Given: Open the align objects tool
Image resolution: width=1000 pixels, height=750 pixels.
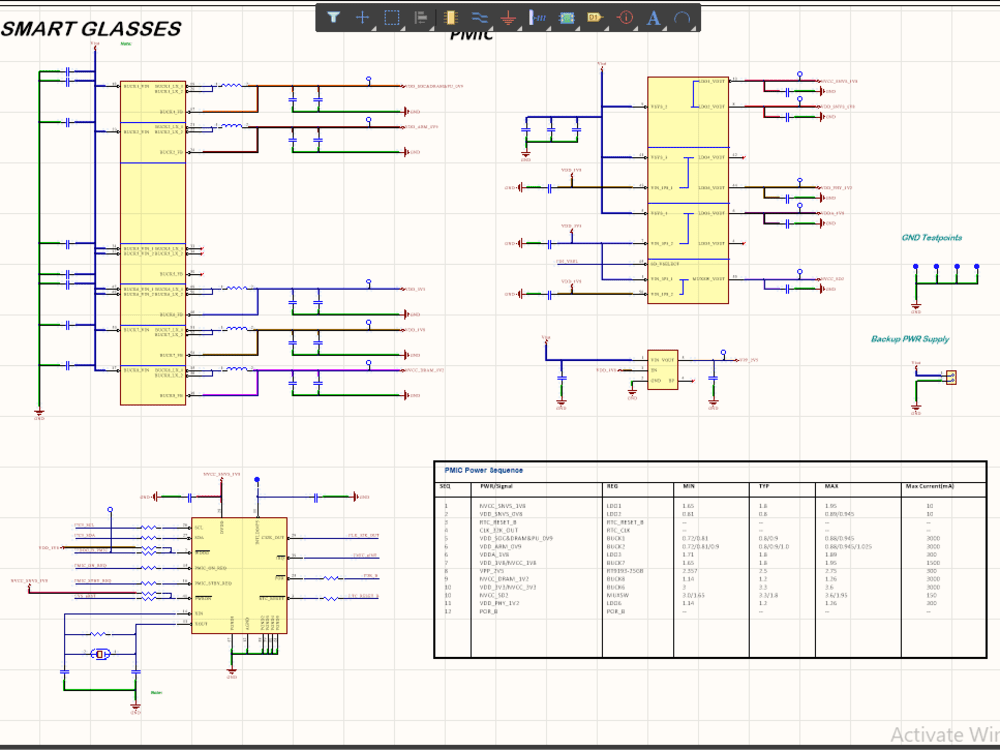Looking at the screenshot, I should coord(420,17).
